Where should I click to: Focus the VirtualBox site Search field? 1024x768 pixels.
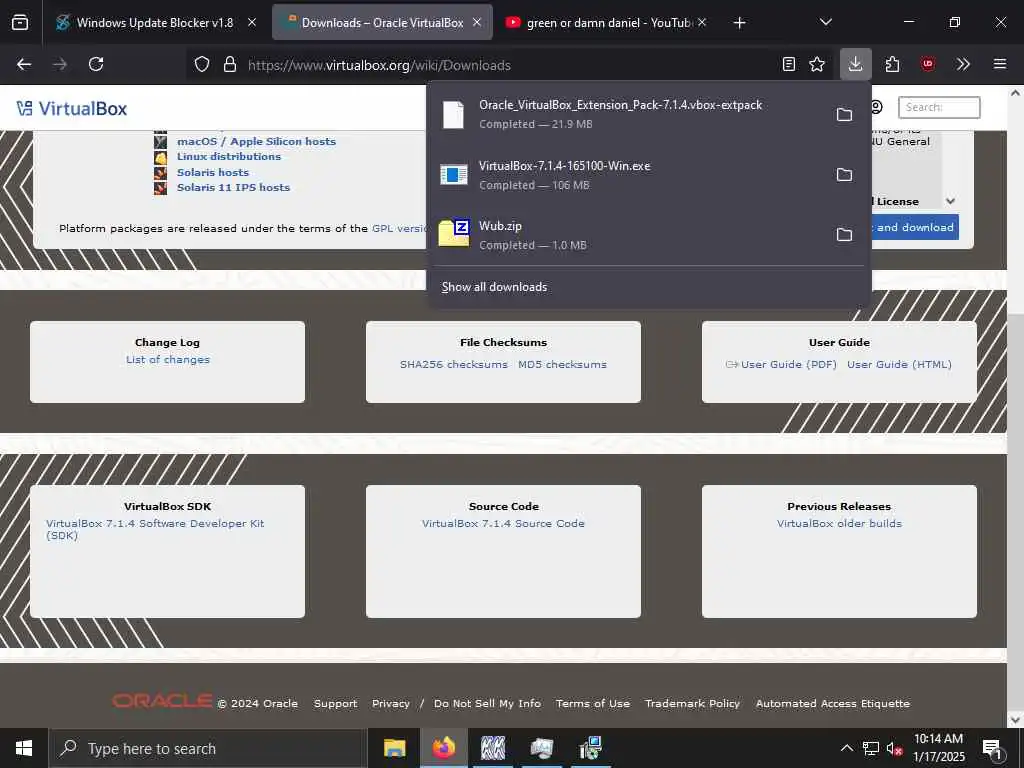(939, 107)
